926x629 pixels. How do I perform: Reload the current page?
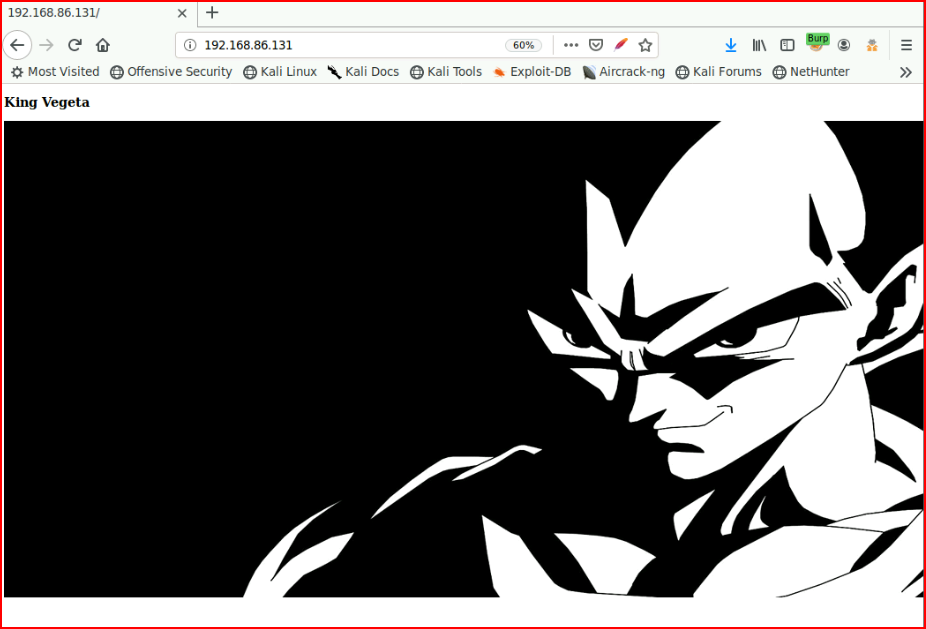coord(74,45)
